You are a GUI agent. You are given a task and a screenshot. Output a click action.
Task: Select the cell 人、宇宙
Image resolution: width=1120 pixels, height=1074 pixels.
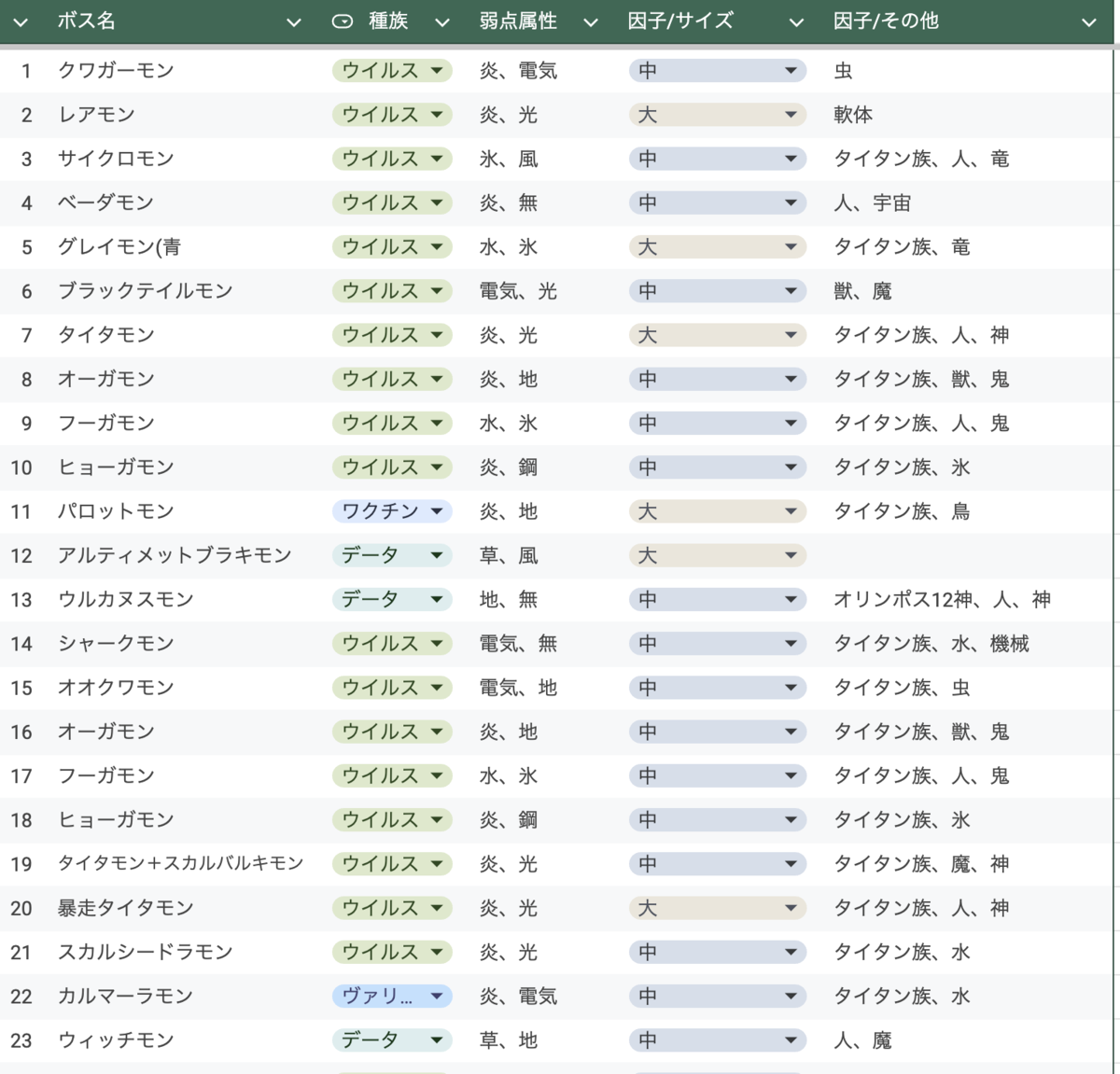[x=872, y=202]
